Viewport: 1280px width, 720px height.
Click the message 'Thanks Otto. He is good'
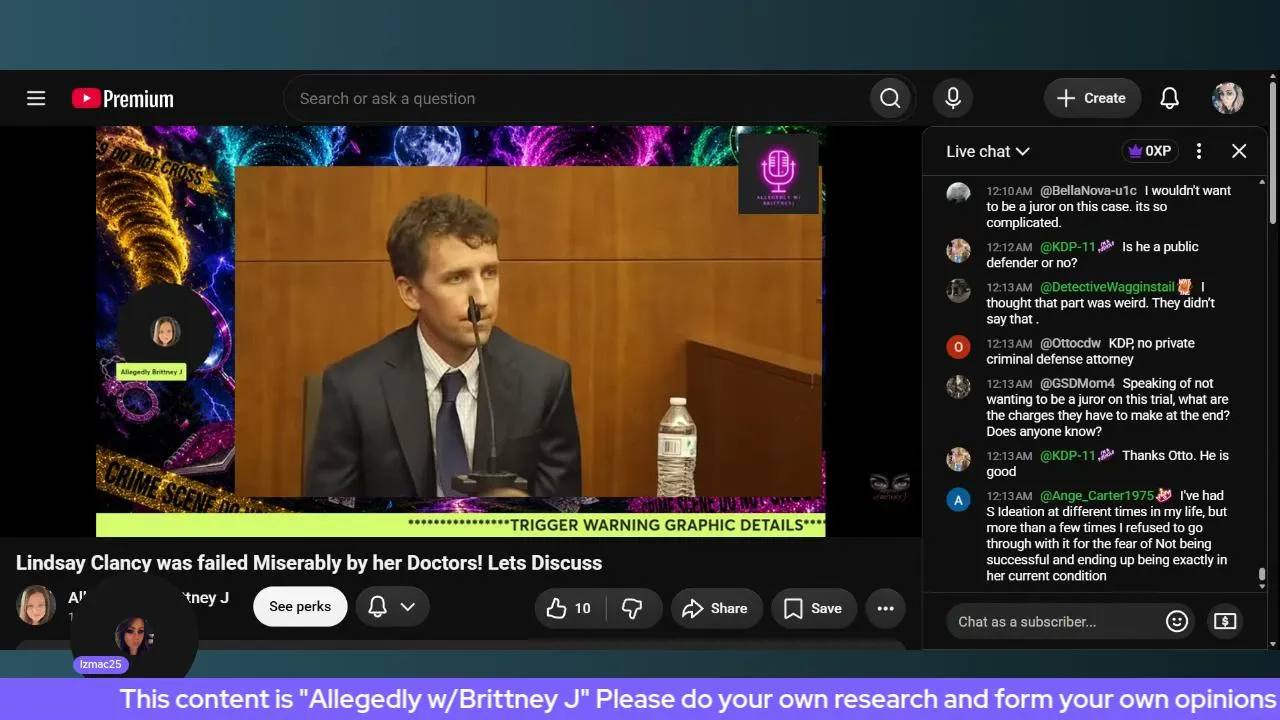point(1108,463)
